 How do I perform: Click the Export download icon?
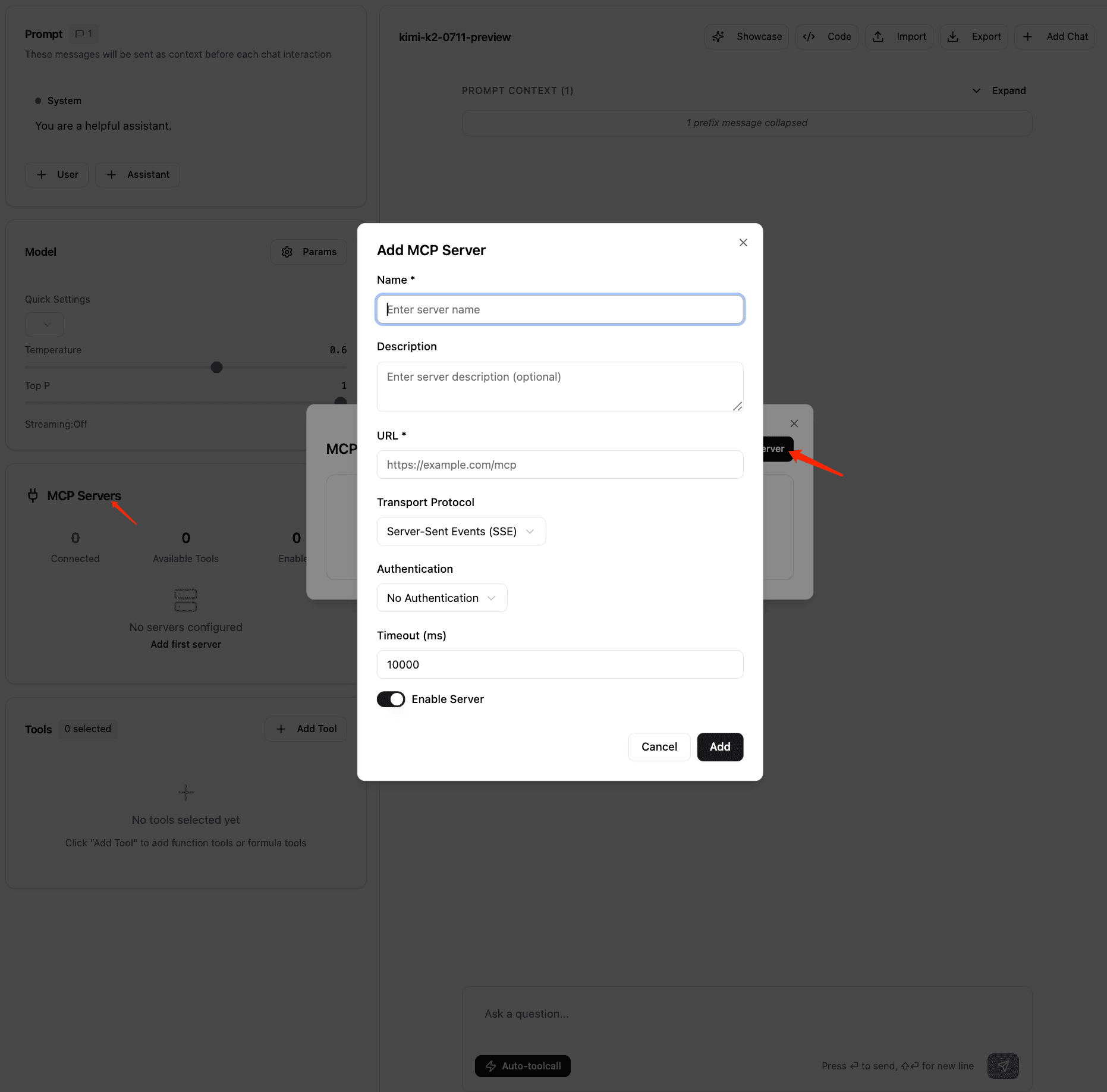click(x=952, y=37)
